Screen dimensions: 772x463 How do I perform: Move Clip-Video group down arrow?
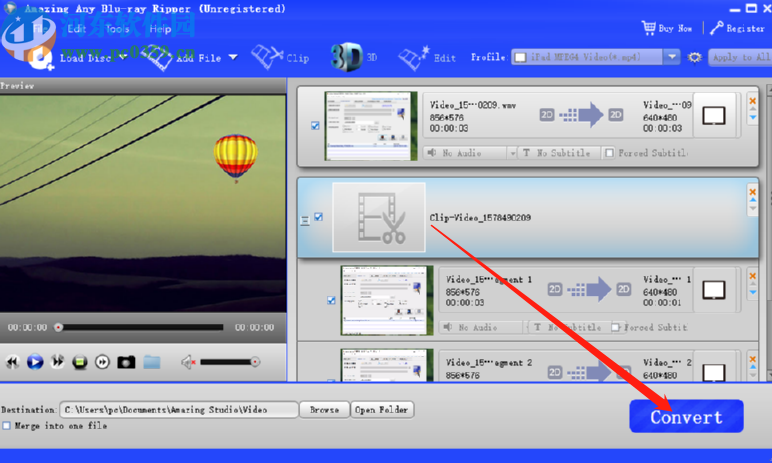tap(752, 208)
